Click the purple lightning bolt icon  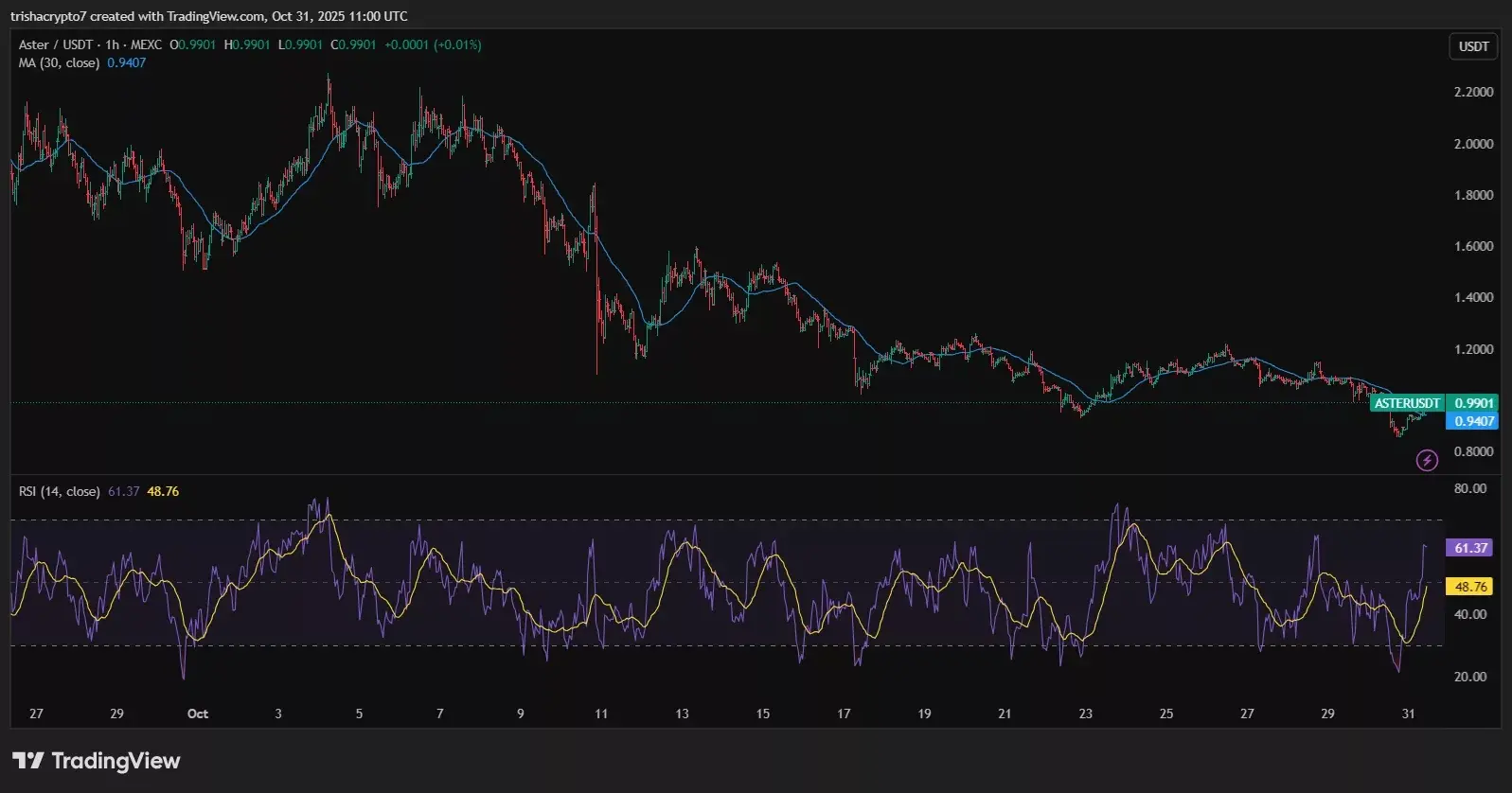[x=1427, y=461]
